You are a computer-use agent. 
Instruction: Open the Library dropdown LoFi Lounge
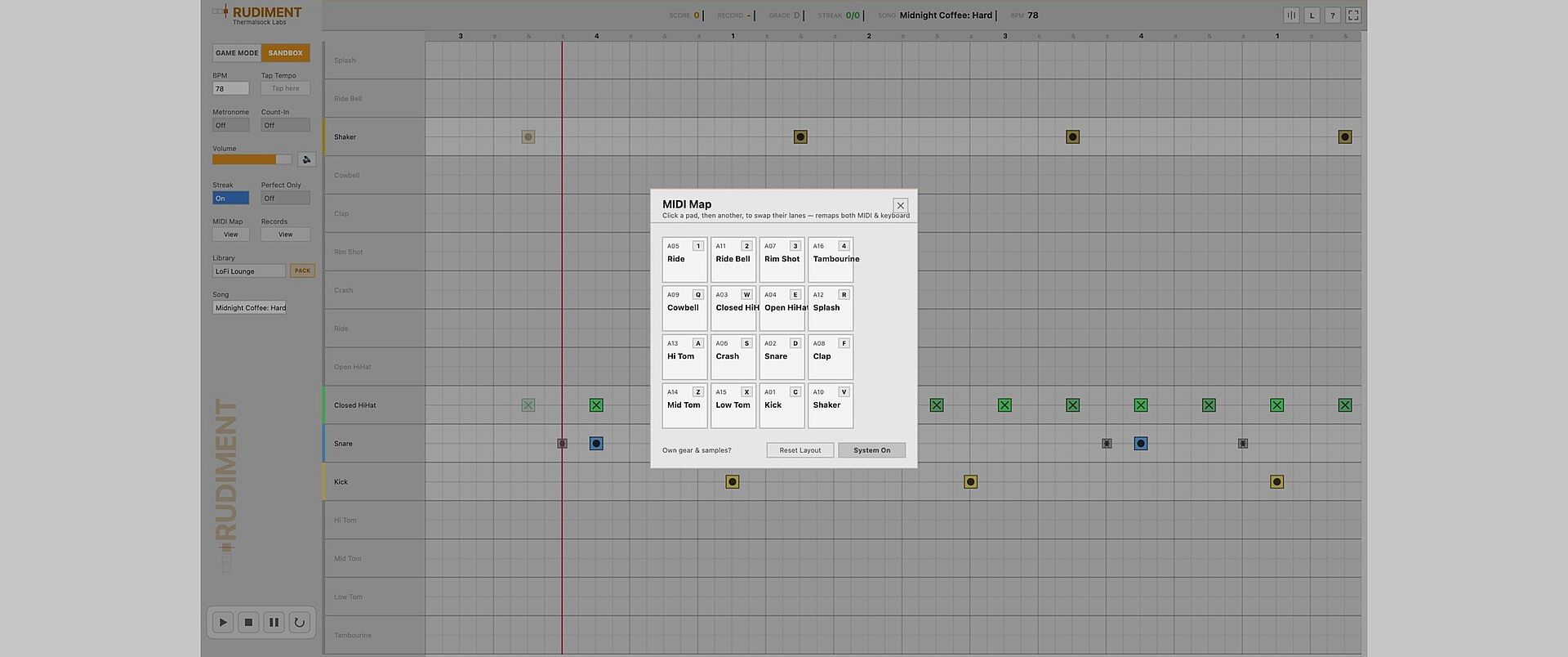(x=249, y=271)
